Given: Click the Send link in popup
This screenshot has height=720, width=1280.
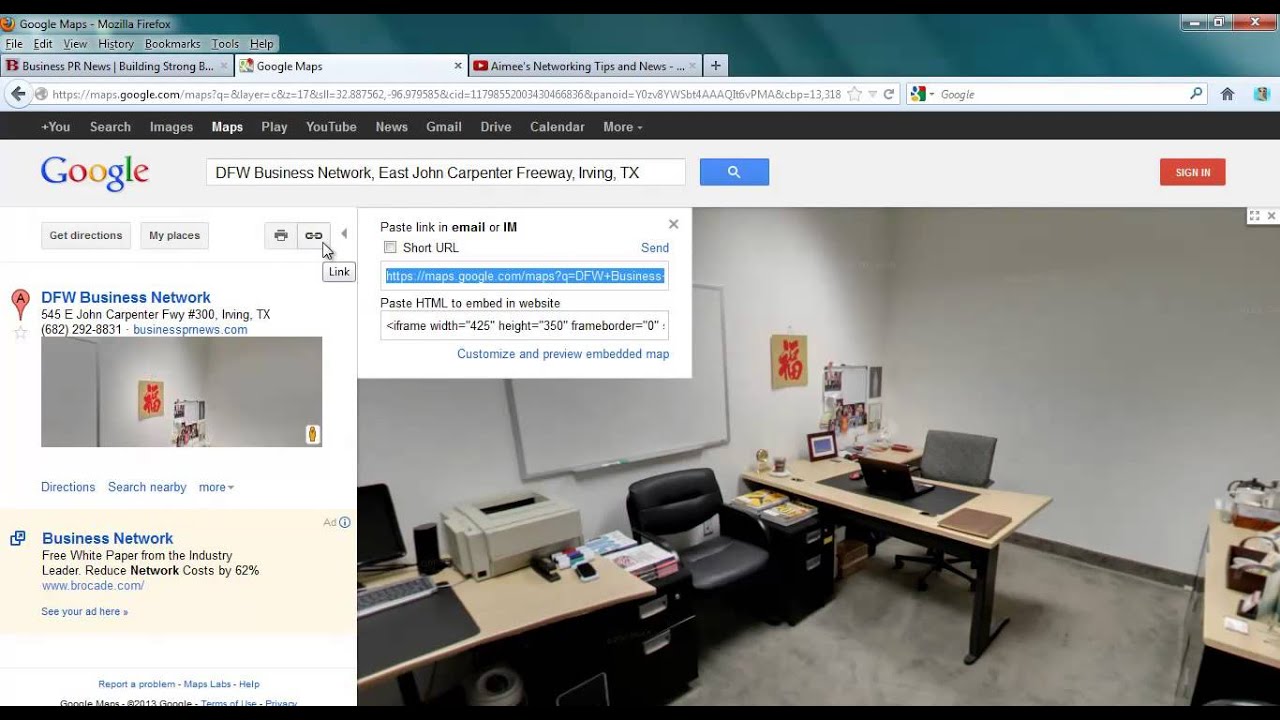Looking at the screenshot, I should pos(655,248).
